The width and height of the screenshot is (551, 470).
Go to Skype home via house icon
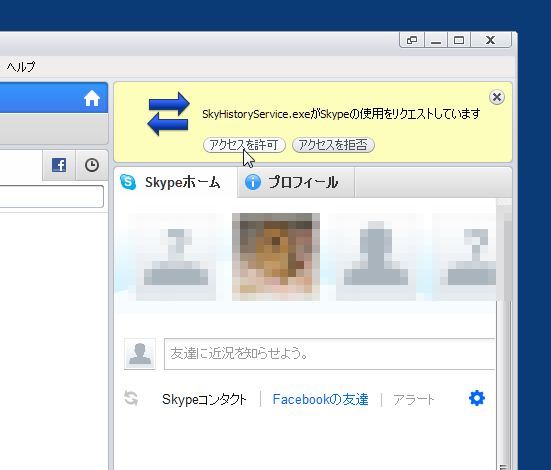tap(92, 98)
